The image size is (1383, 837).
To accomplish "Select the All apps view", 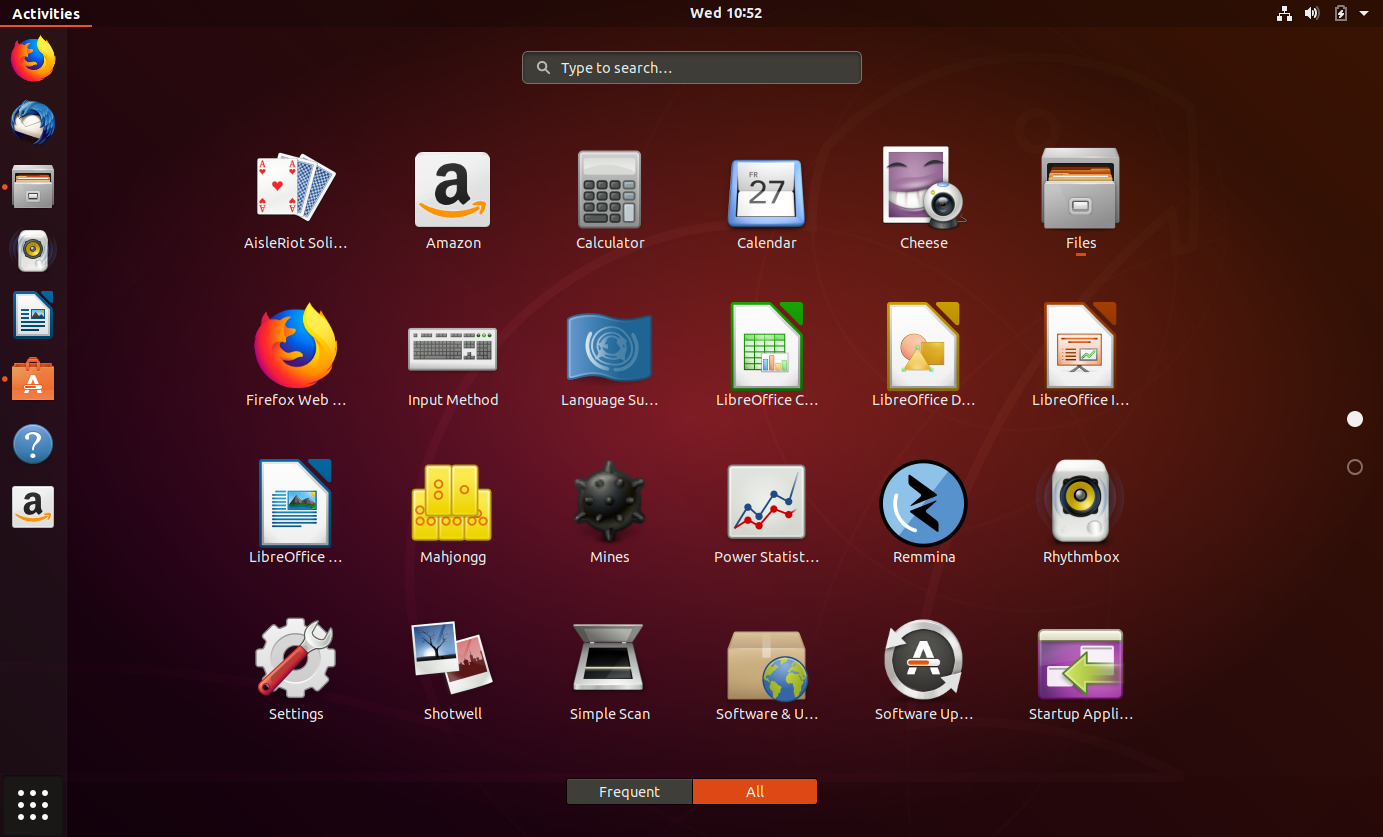I will tap(755, 791).
